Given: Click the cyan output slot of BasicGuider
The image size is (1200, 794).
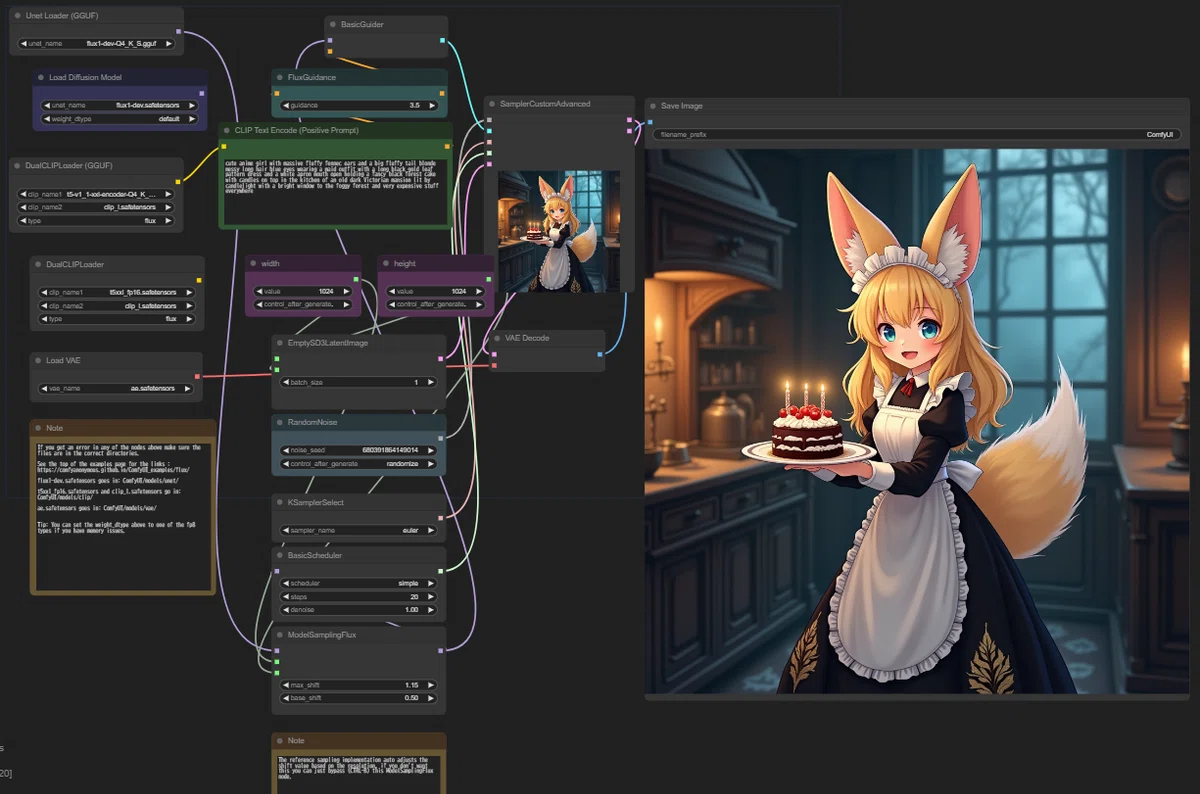Looking at the screenshot, I should point(442,41).
